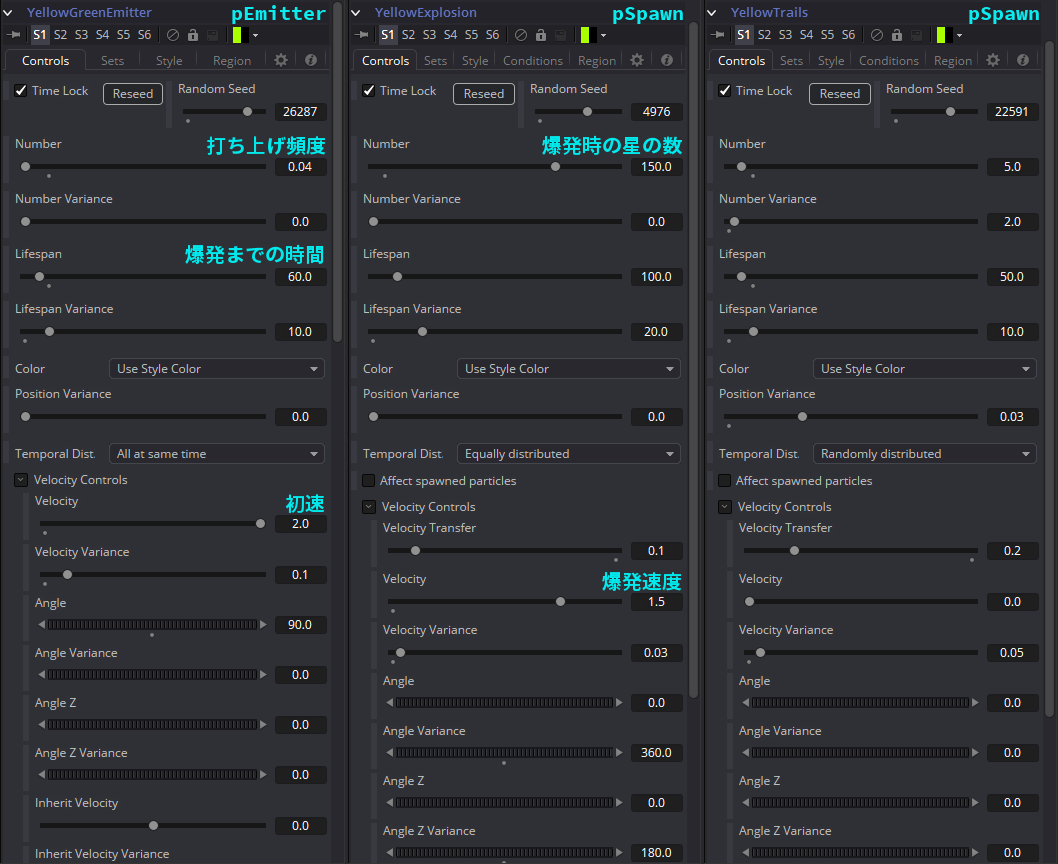Select S2 settings slot on YellowGreenEmitter

61,34
